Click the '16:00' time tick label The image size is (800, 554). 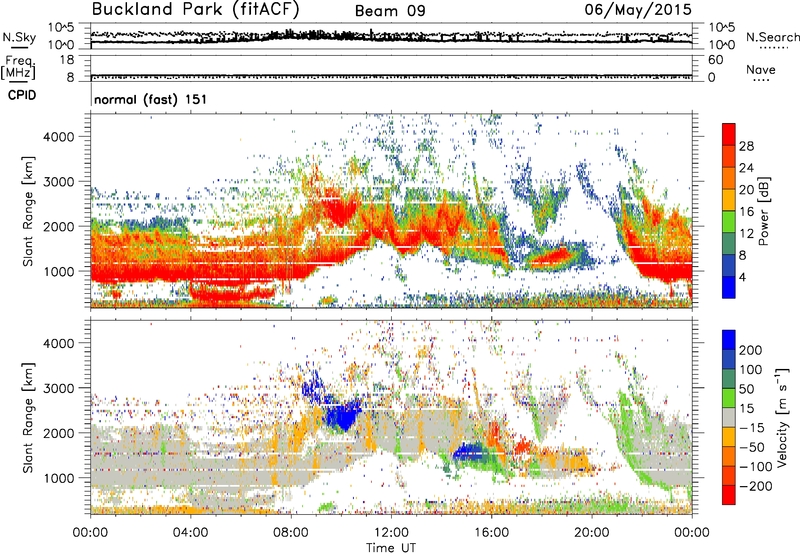[491, 533]
